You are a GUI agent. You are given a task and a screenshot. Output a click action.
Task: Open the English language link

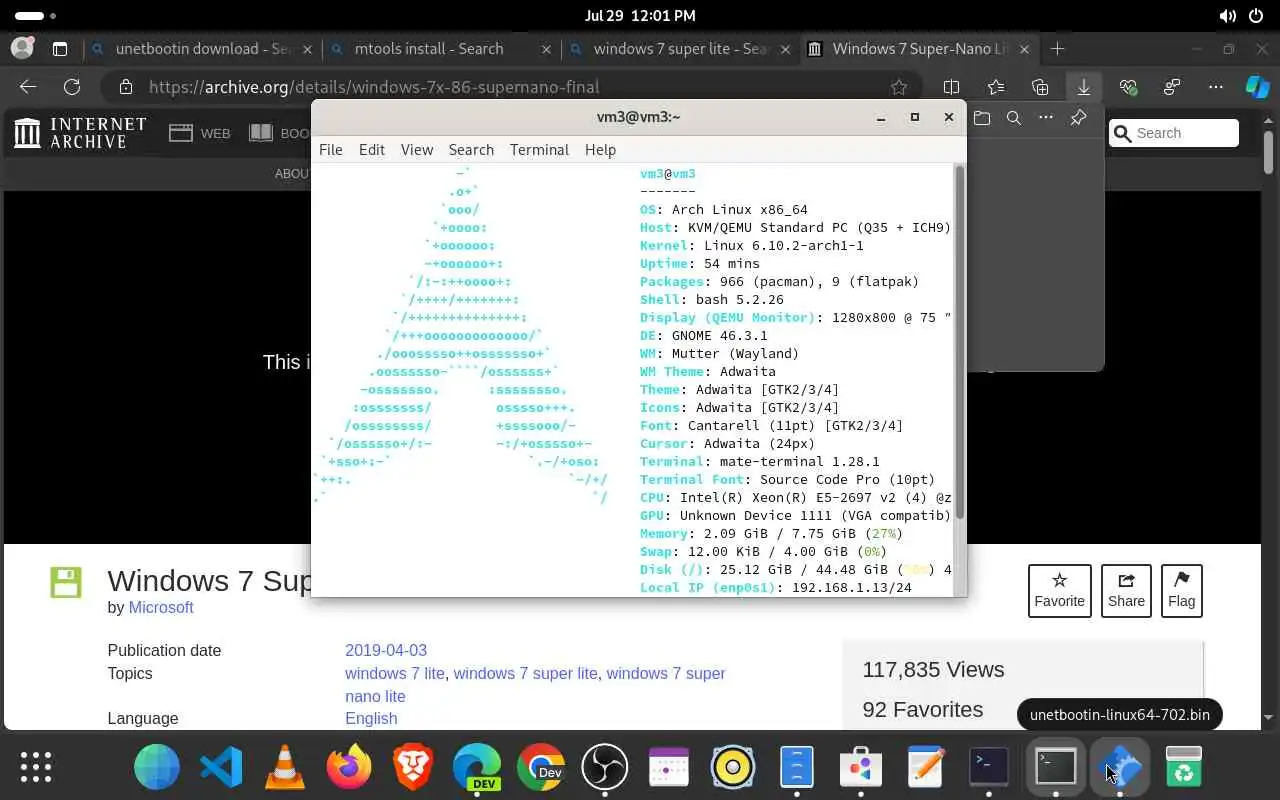(371, 718)
